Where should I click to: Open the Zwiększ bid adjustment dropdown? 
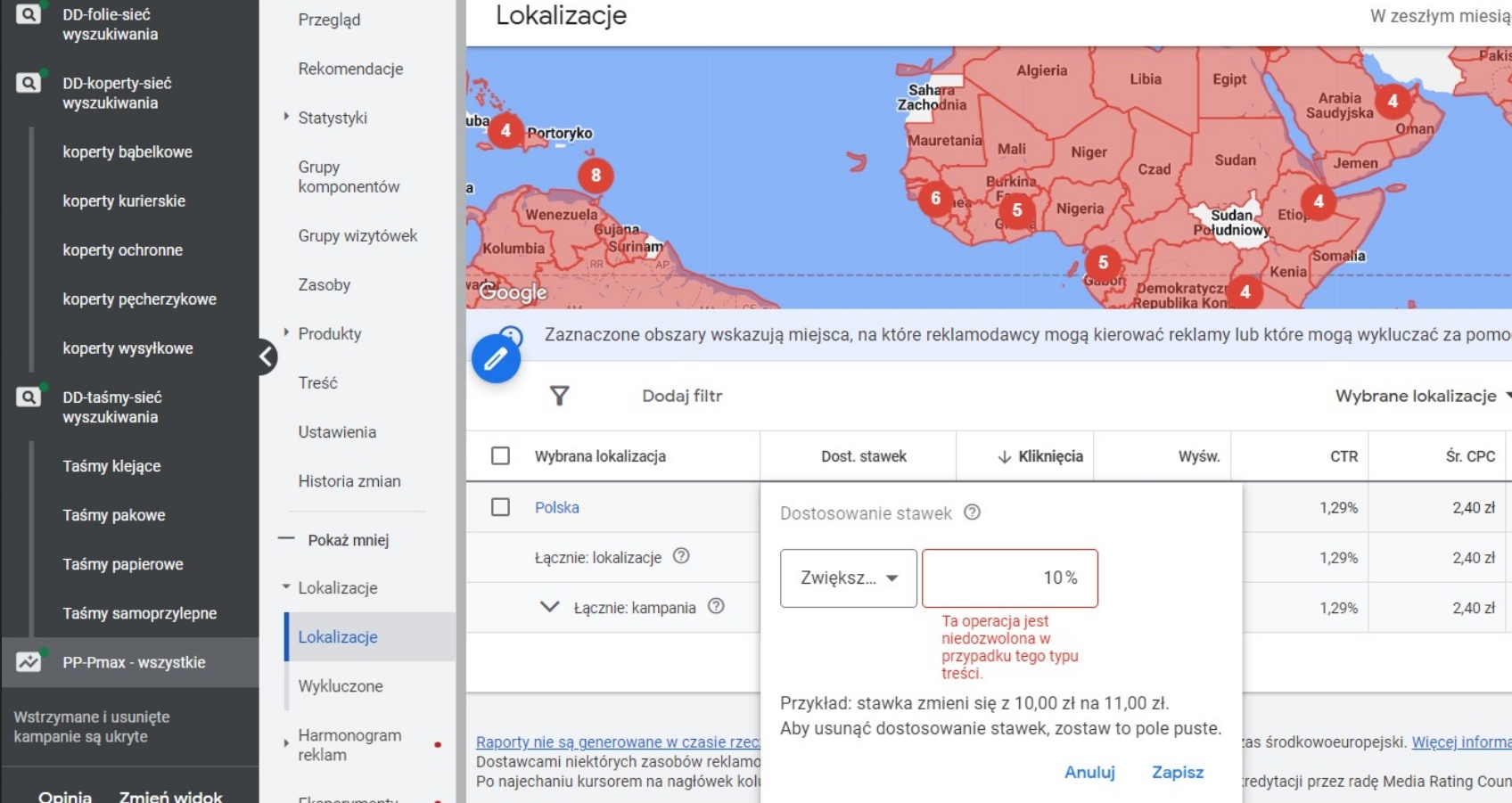(x=848, y=578)
